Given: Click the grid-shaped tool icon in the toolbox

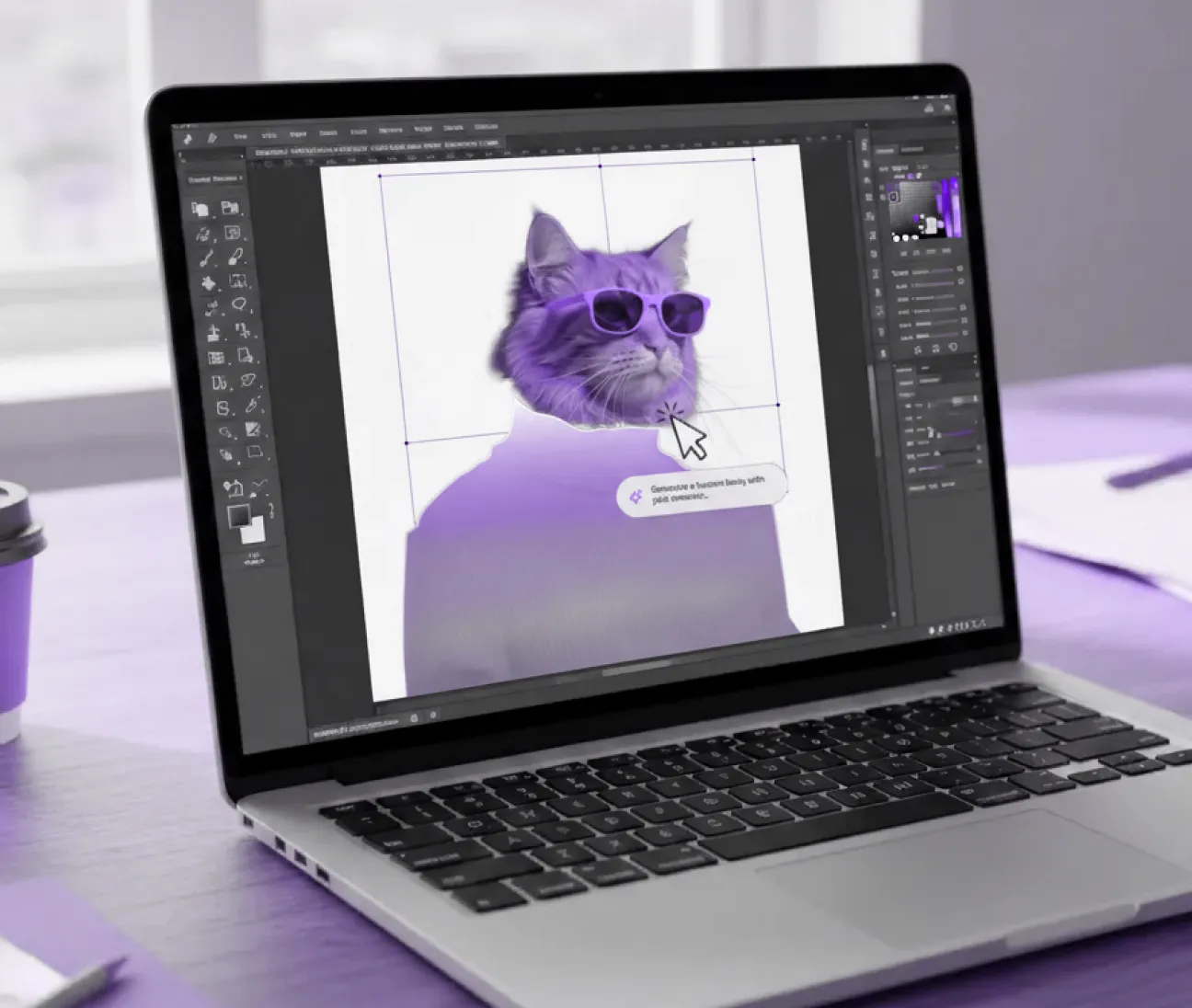Looking at the screenshot, I should [217, 358].
